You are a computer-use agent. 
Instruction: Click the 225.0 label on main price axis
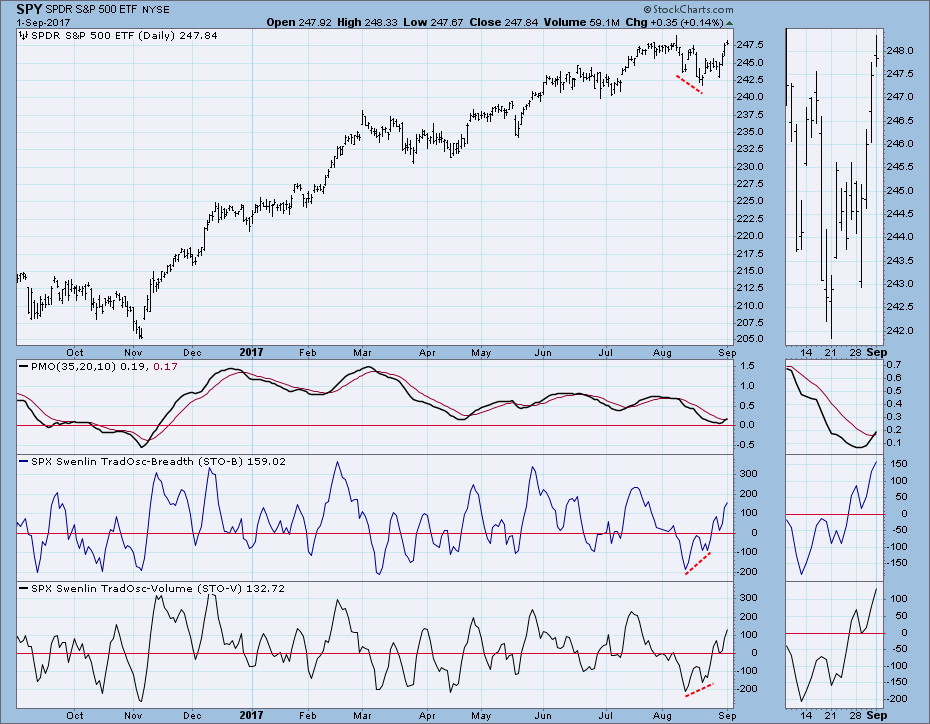click(750, 201)
